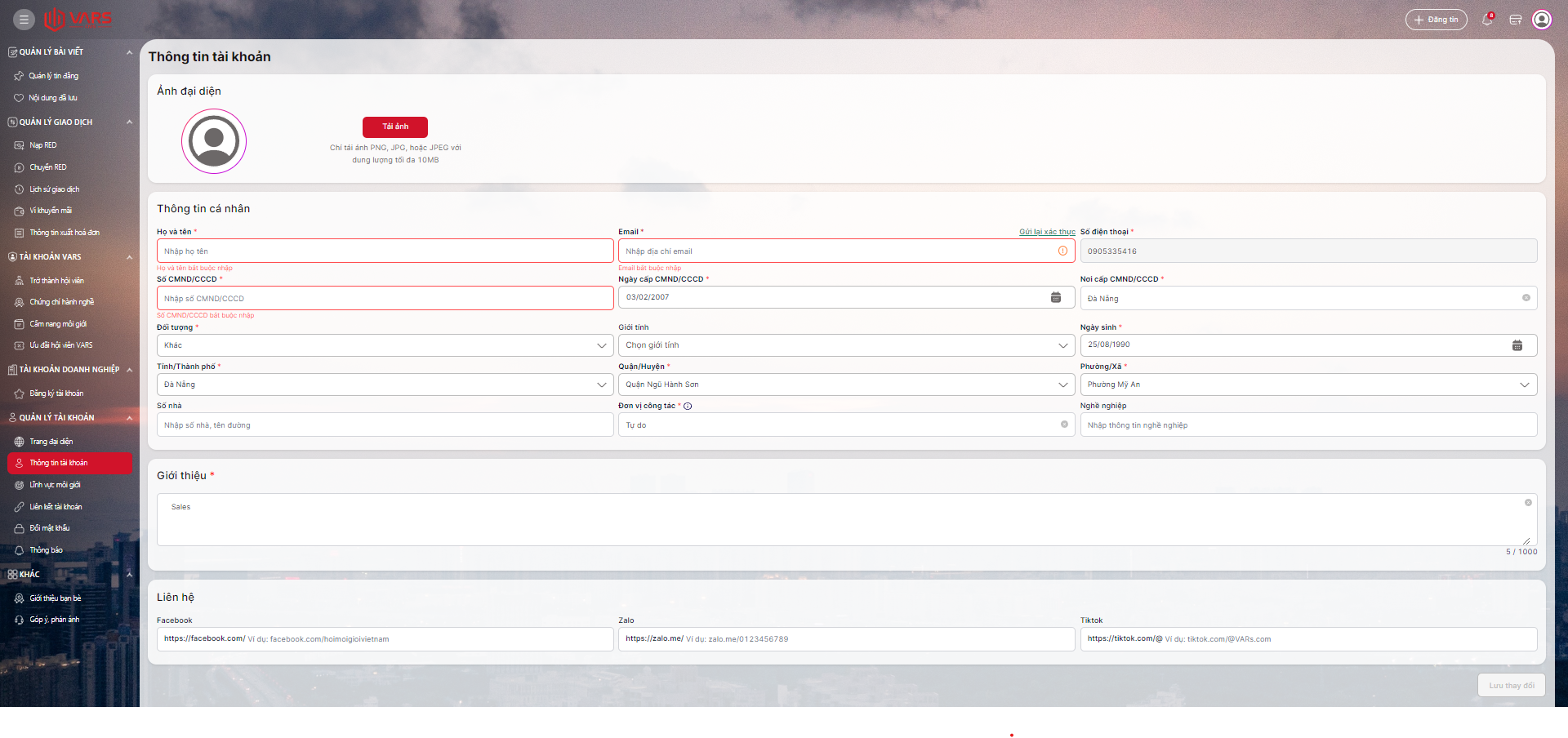Open the Tỉnh/Thành phố dropdown
The height and width of the screenshot is (738, 1568).
tap(385, 385)
